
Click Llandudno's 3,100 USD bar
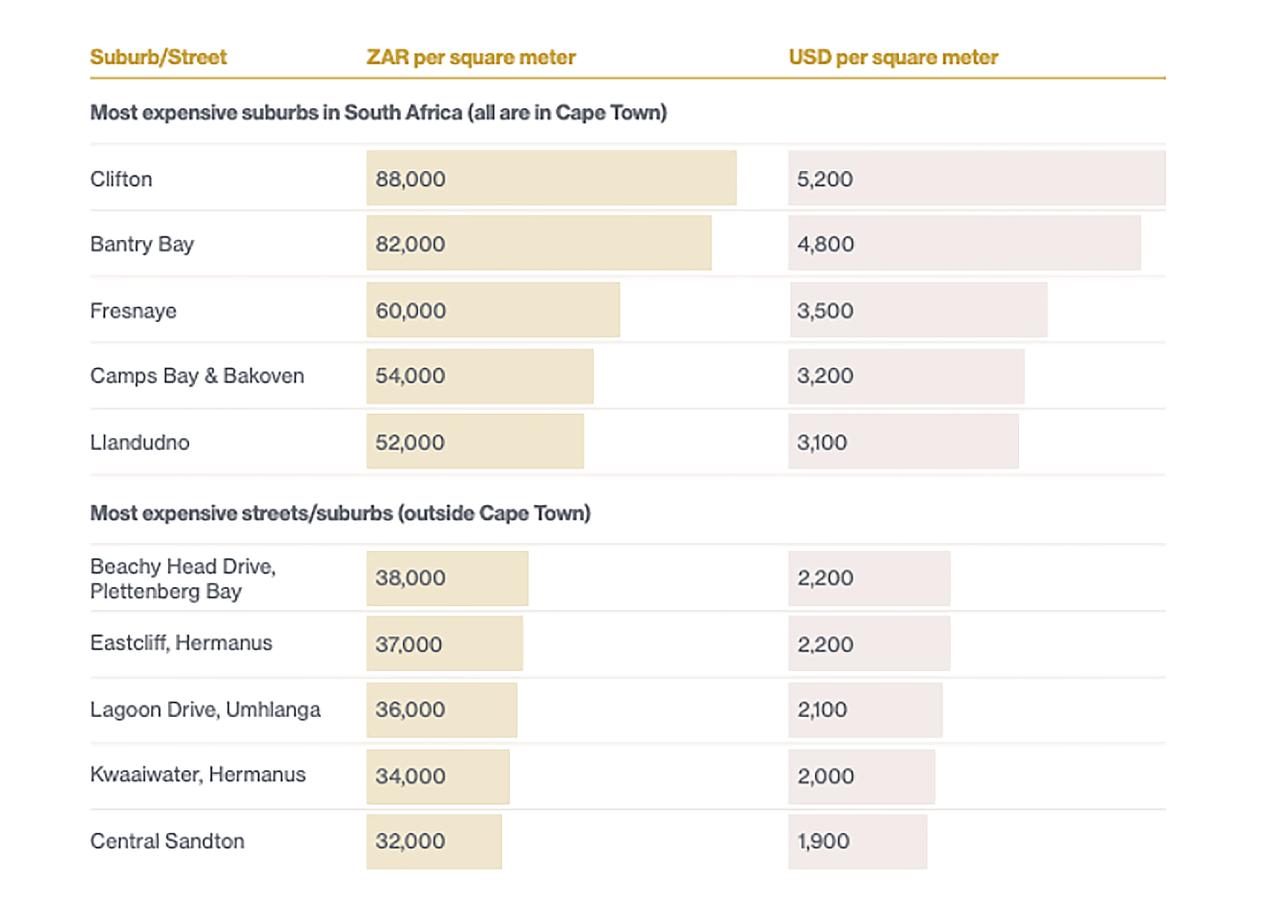tap(903, 442)
